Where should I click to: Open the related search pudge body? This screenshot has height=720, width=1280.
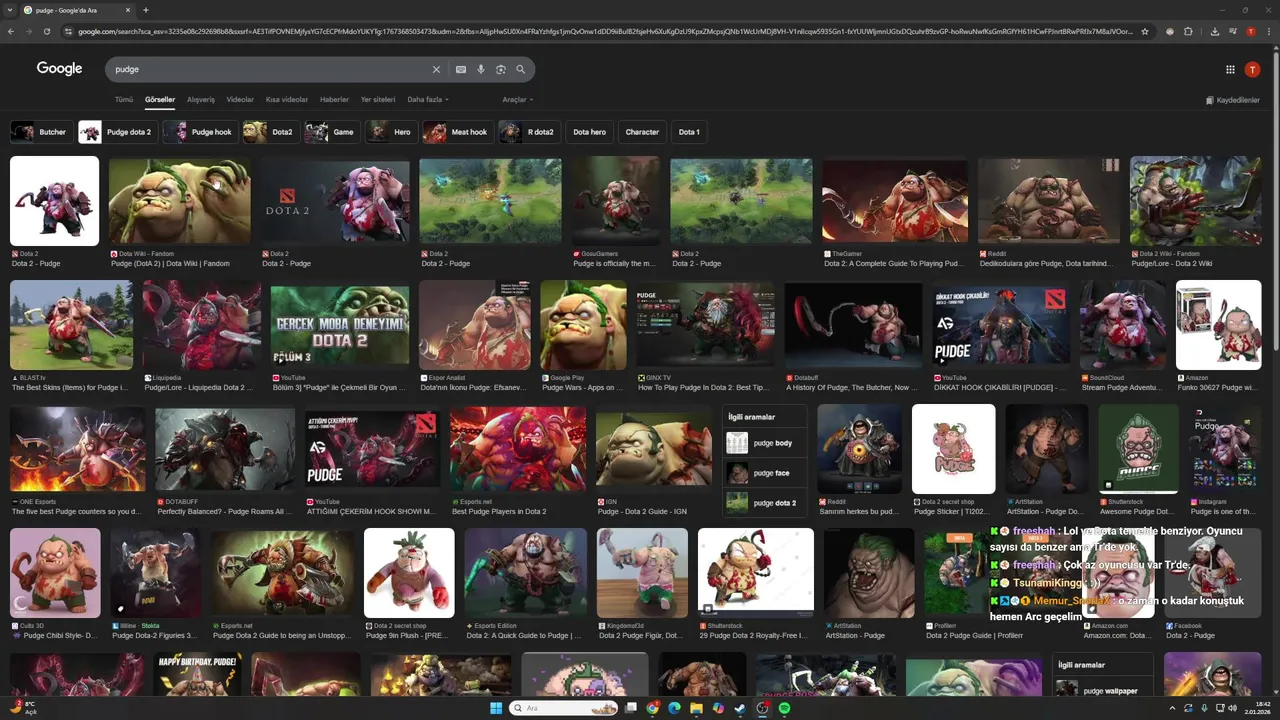pos(764,443)
